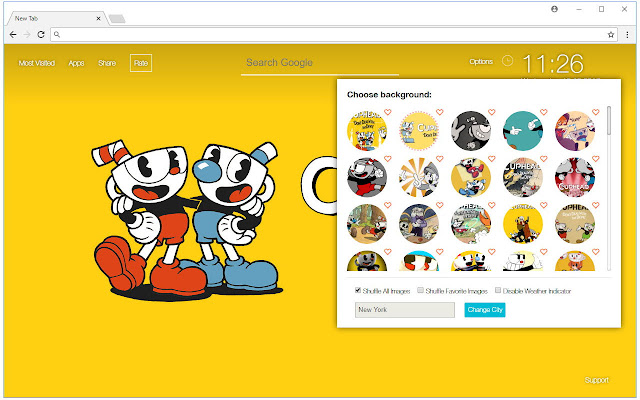
Task: Click the browser reload icon
Action: coord(41,35)
